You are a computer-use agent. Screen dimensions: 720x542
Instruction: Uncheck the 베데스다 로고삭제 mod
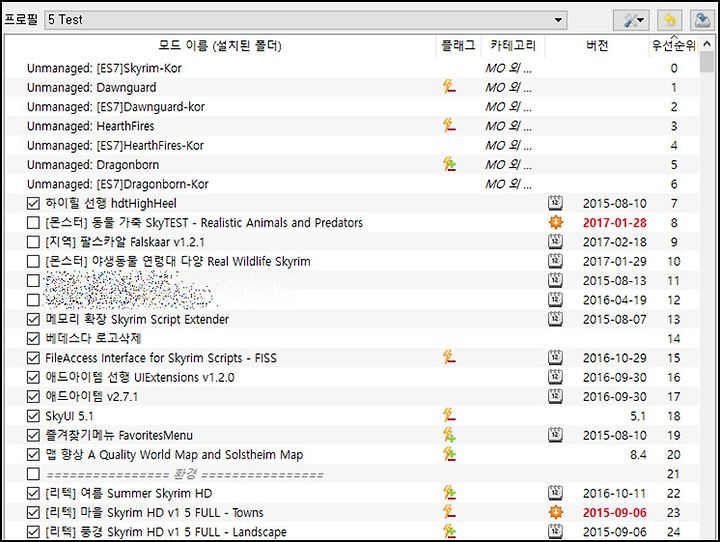[x=33, y=339]
